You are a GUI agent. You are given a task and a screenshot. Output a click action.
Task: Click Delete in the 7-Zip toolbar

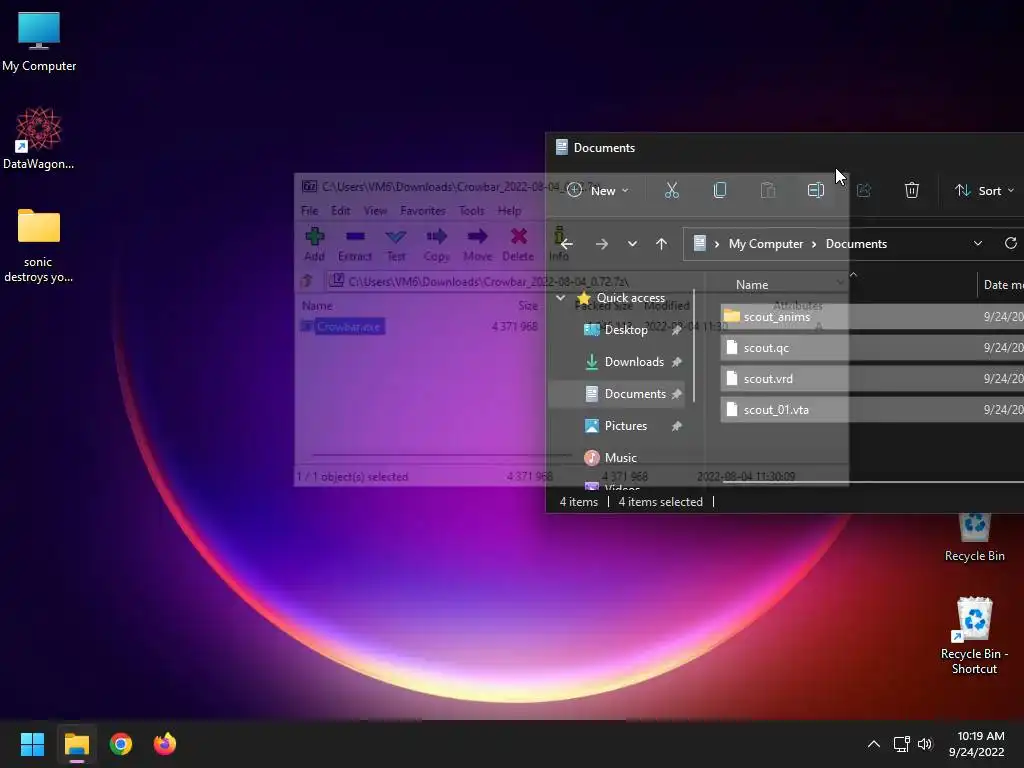[x=519, y=244]
